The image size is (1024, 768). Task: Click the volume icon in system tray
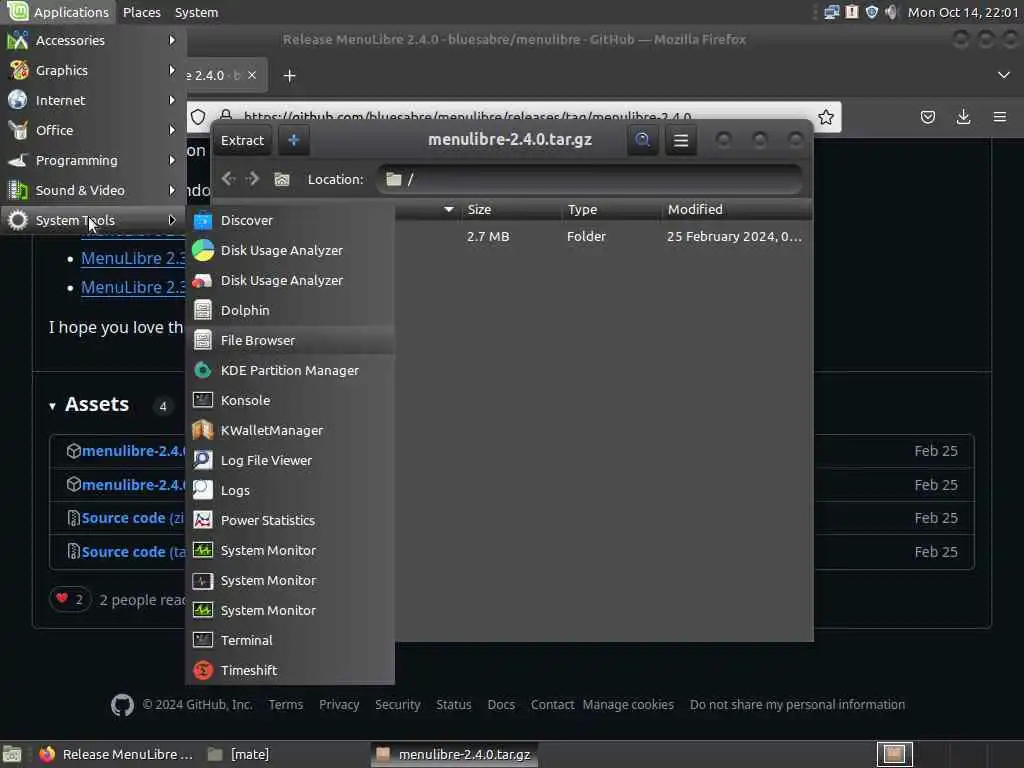[891, 12]
